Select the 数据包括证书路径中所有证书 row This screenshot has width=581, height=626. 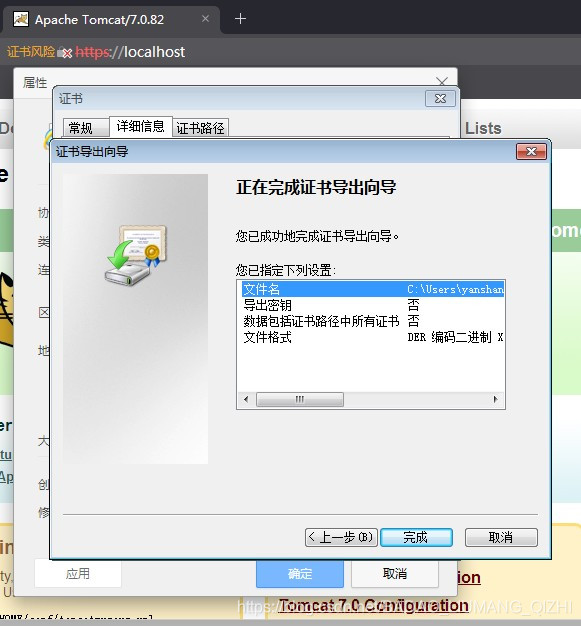tap(373, 321)
